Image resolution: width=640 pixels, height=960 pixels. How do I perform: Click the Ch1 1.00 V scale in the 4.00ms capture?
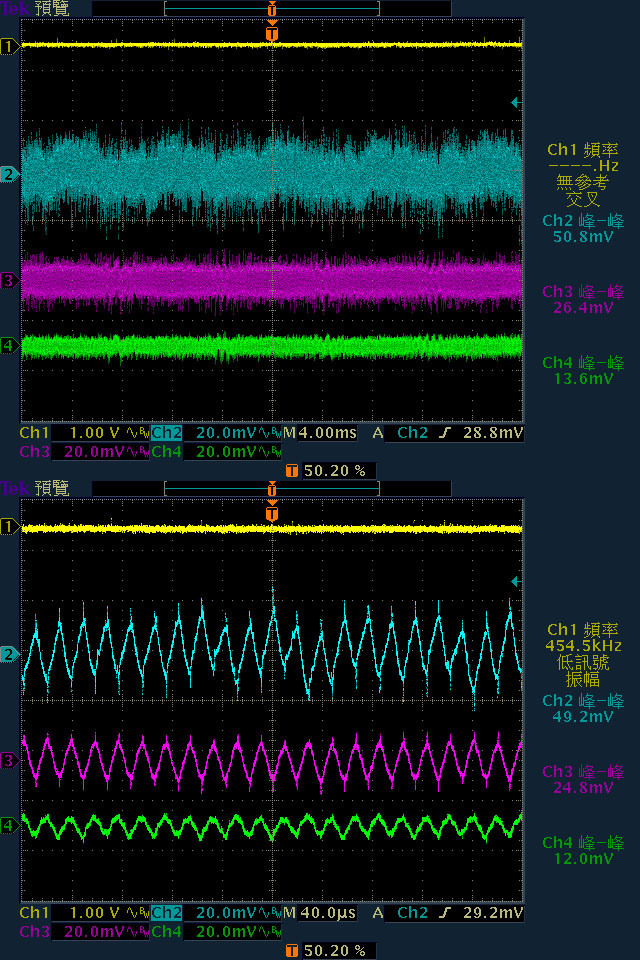point(84,433)
